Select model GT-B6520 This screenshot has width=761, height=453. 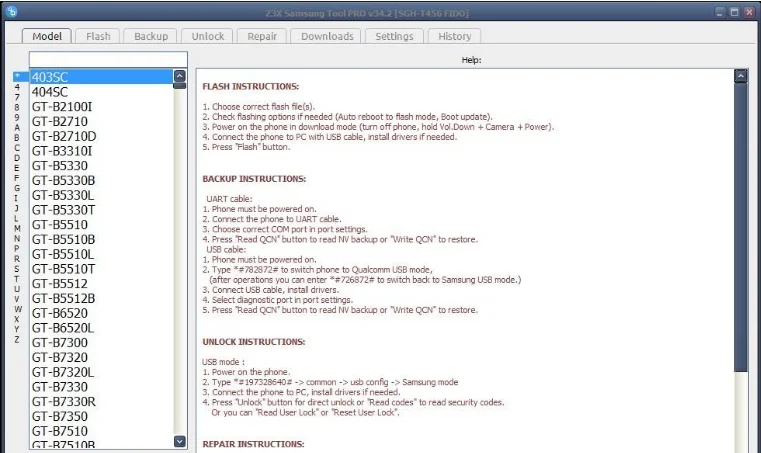pos(101,313)
